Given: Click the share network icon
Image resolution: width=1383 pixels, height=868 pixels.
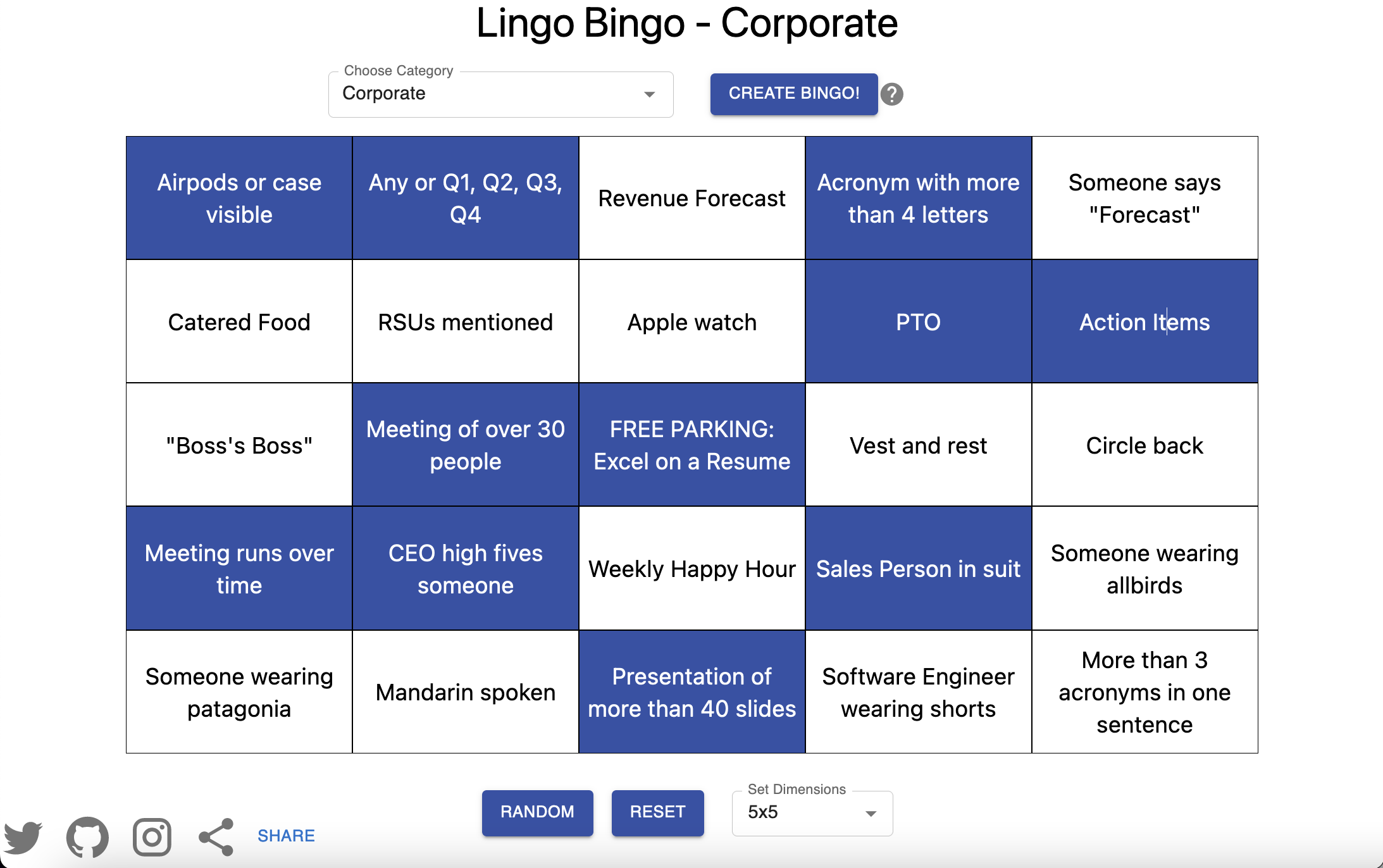Looking at the screenshot, I should tap(216, 836).
